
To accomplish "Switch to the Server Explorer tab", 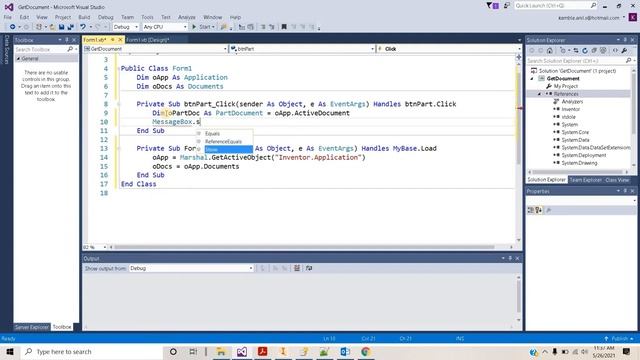I will (32, 327).
